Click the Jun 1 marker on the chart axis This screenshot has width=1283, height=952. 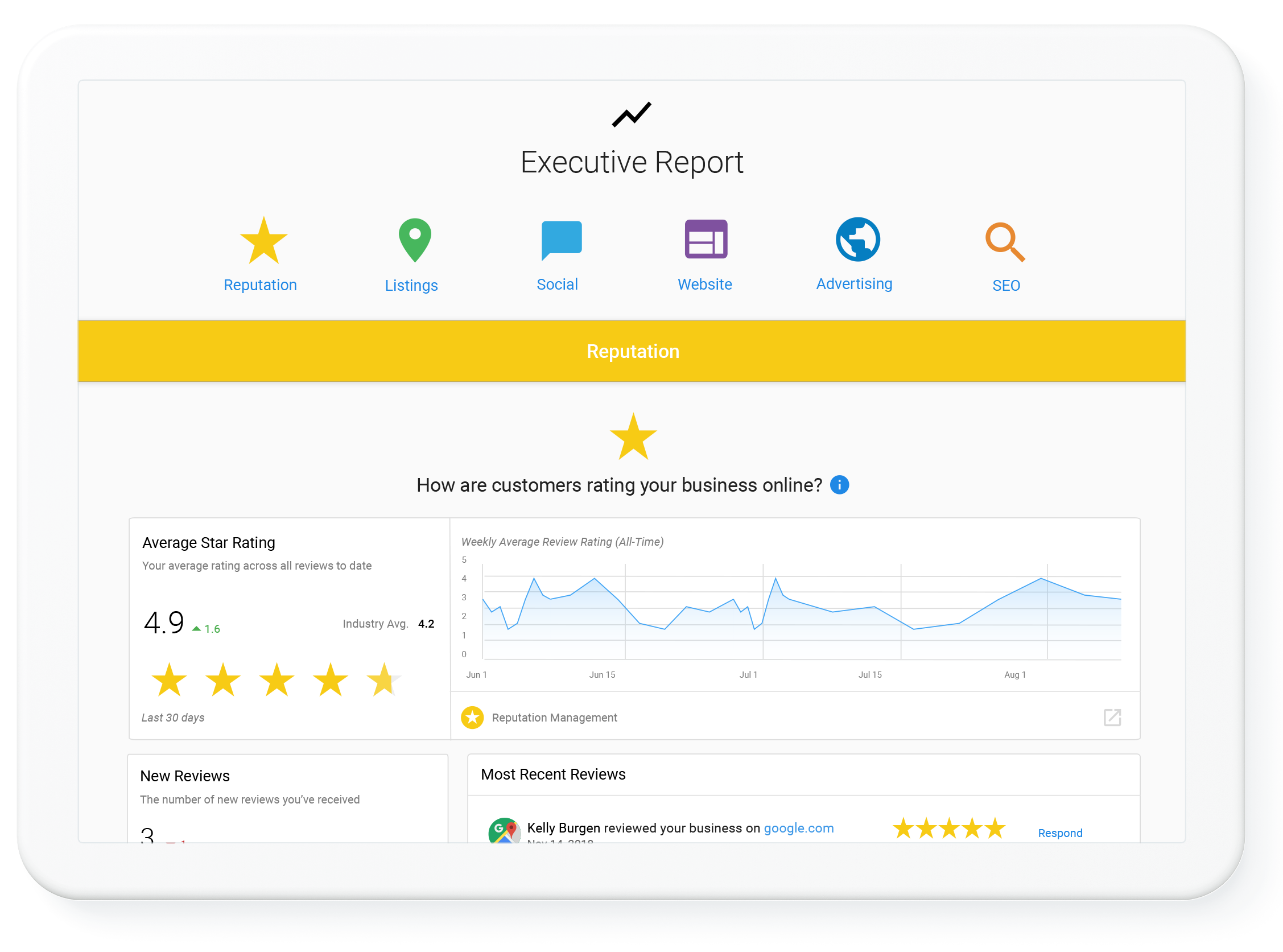[476, 674]
